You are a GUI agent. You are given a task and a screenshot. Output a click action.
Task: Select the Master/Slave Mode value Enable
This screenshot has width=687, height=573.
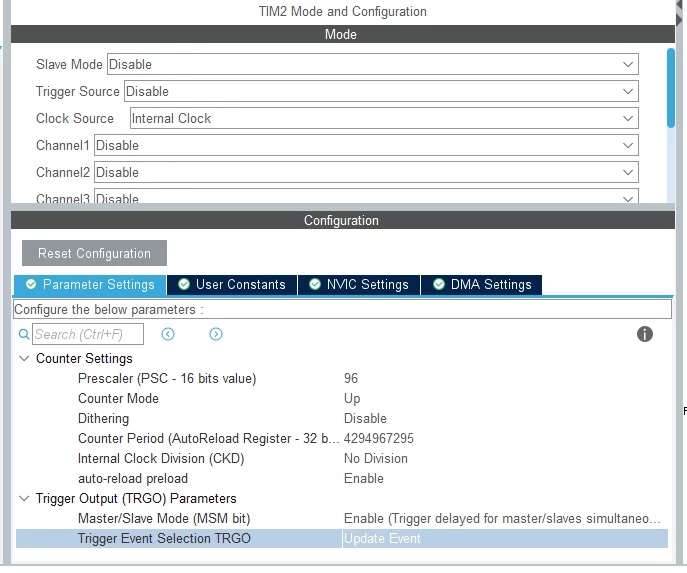click(502, 519)
